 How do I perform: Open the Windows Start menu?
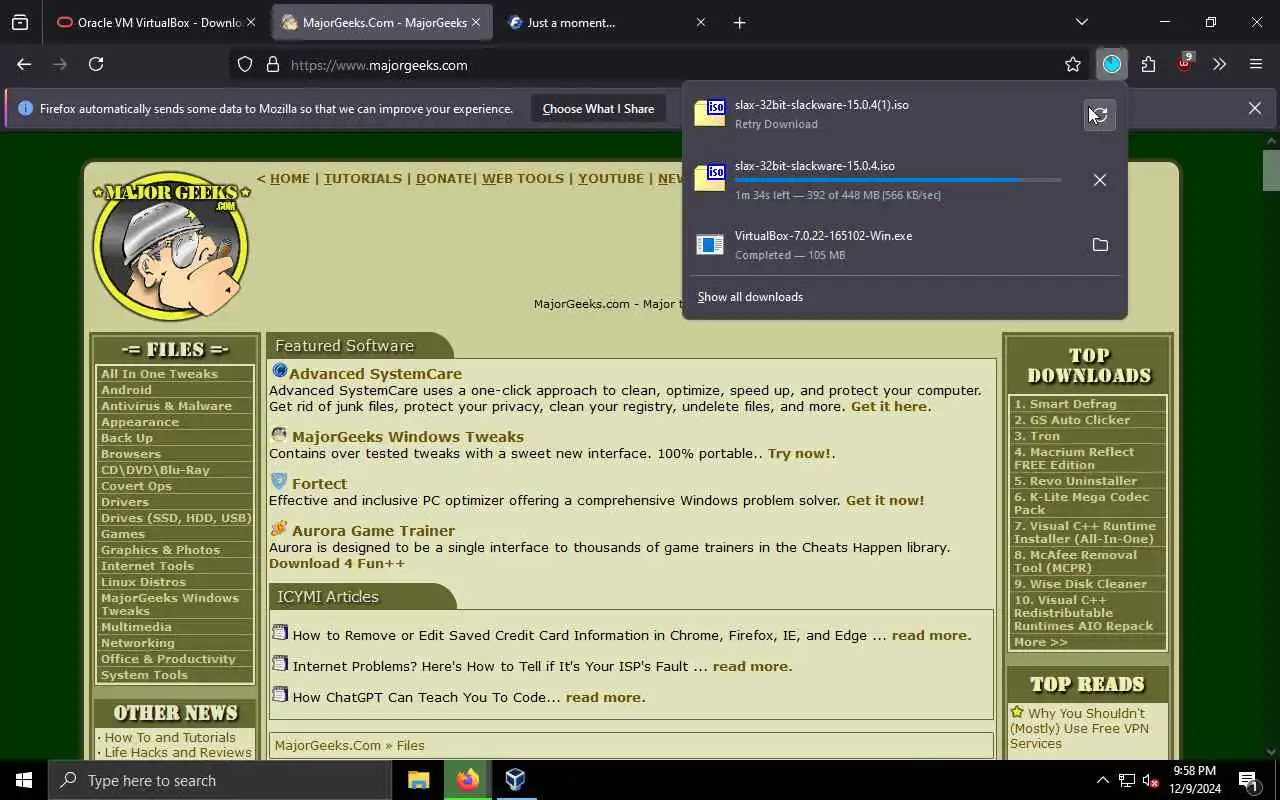(24, 780)
